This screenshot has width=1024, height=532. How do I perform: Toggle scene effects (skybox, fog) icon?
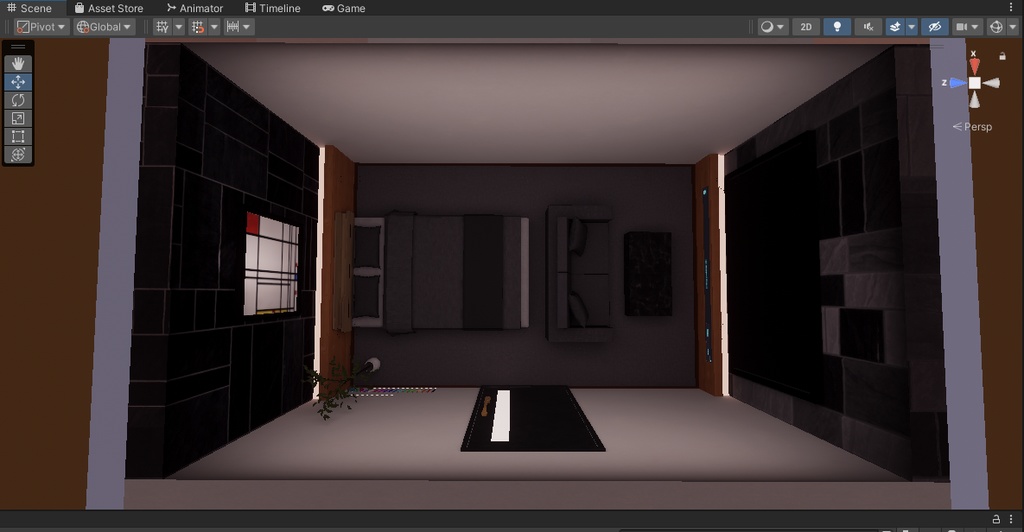tap(895, 27)
